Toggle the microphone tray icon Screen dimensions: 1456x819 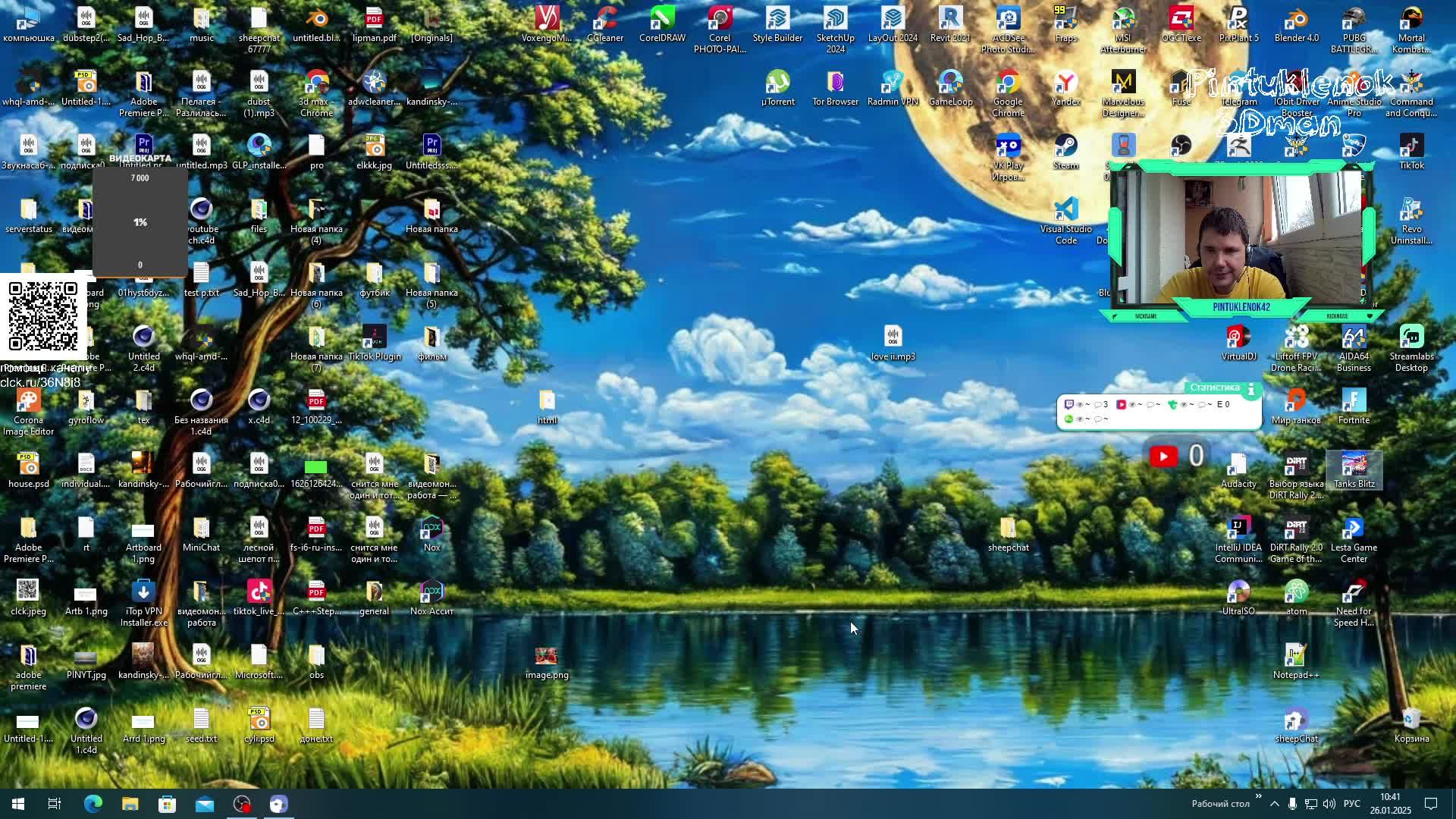[x=1292, y=804]
